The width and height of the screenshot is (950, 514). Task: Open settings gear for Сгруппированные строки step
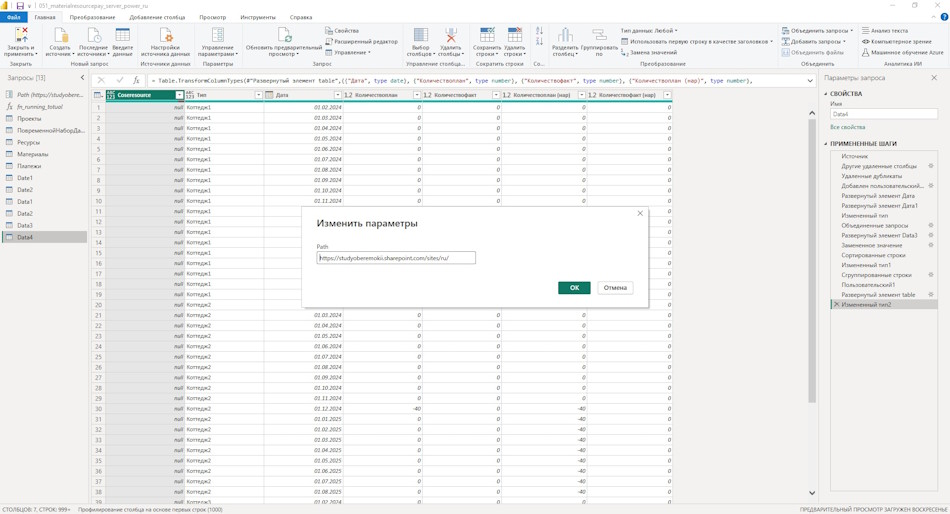(931, 275)
